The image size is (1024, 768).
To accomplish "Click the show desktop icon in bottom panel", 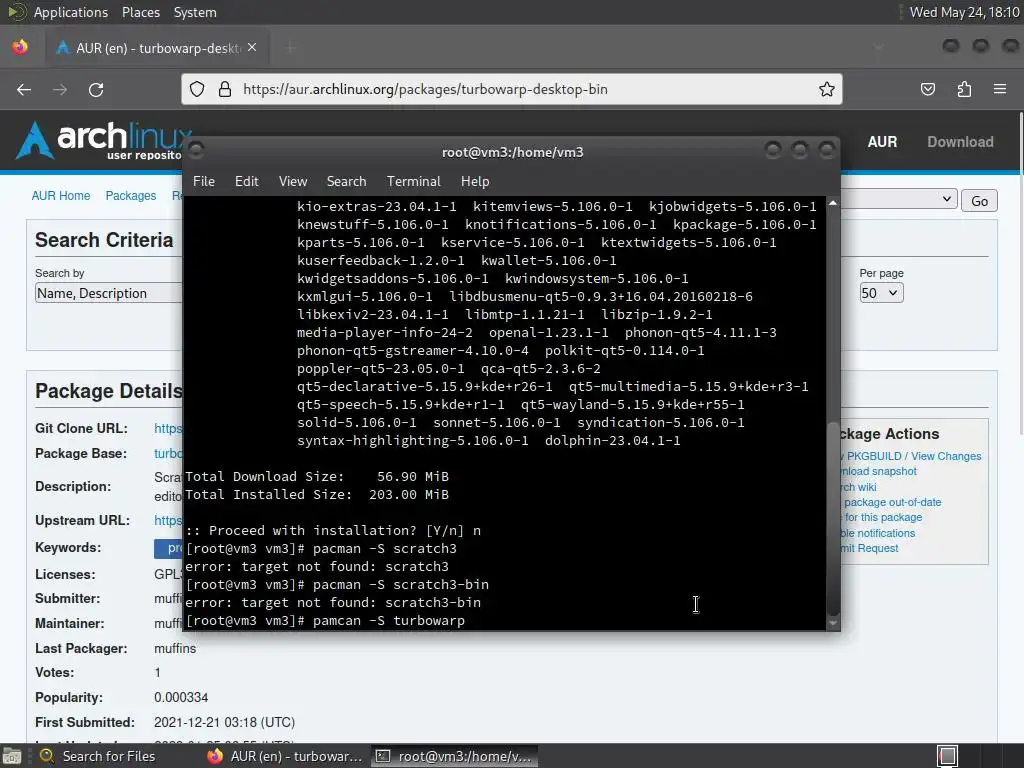I will (12, 756).
